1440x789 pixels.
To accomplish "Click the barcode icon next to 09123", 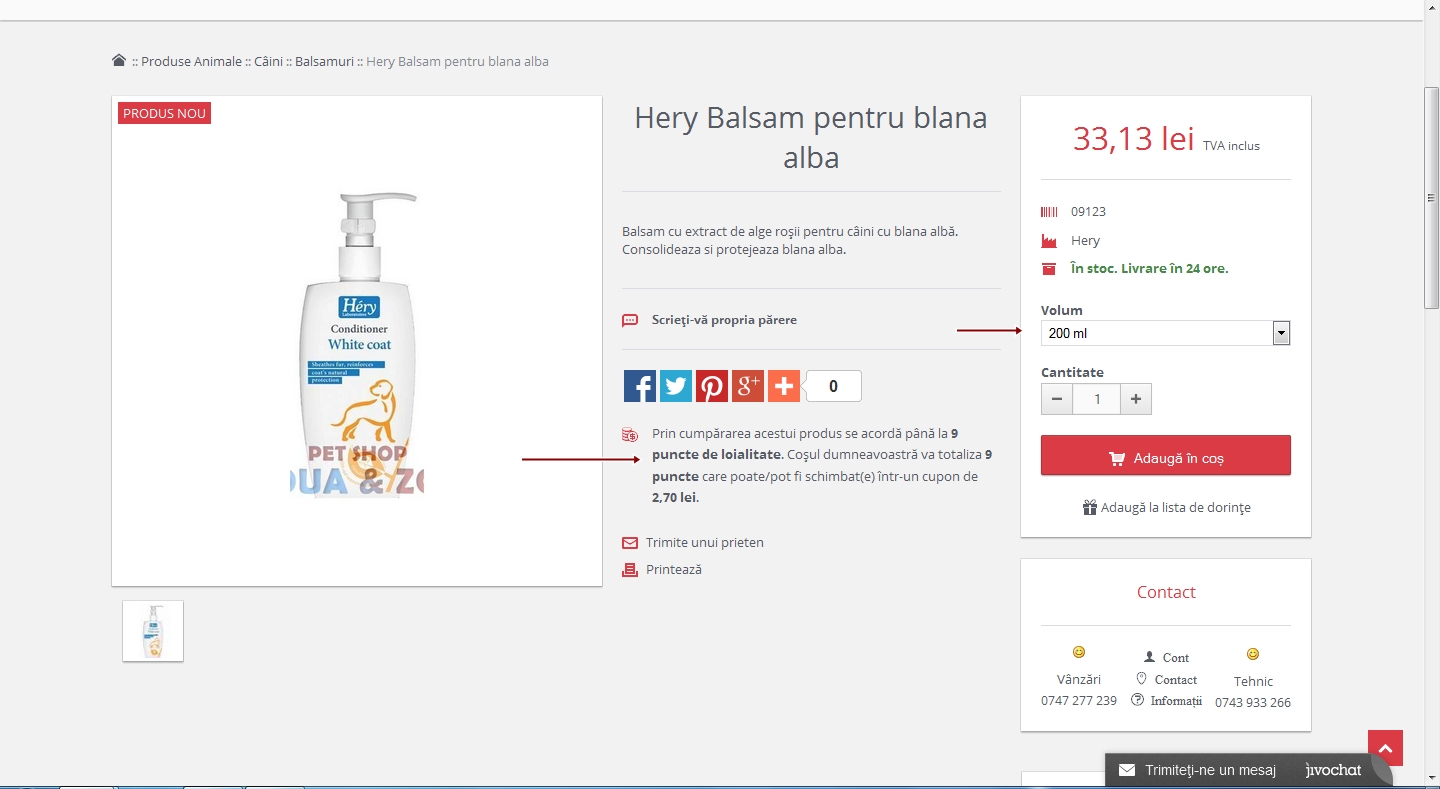I will tap(1049, 212).
